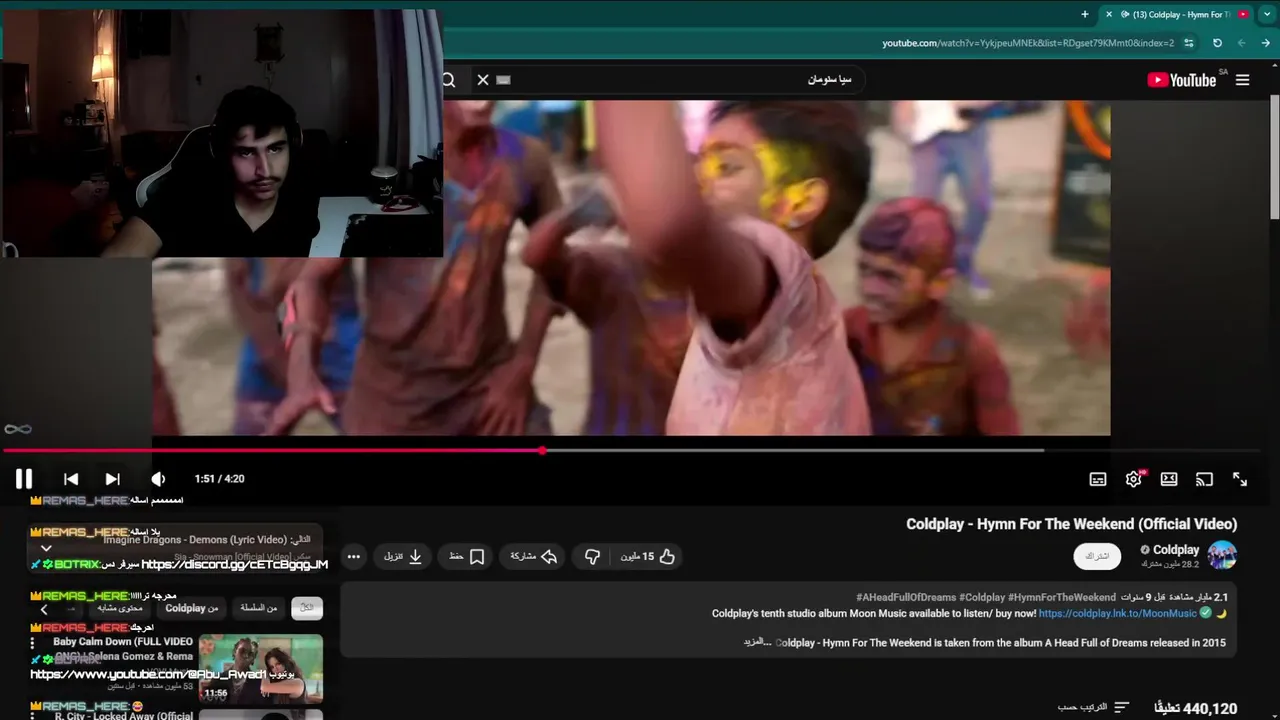
Task: Clear the search text with the X
Action: click(483, 80)
